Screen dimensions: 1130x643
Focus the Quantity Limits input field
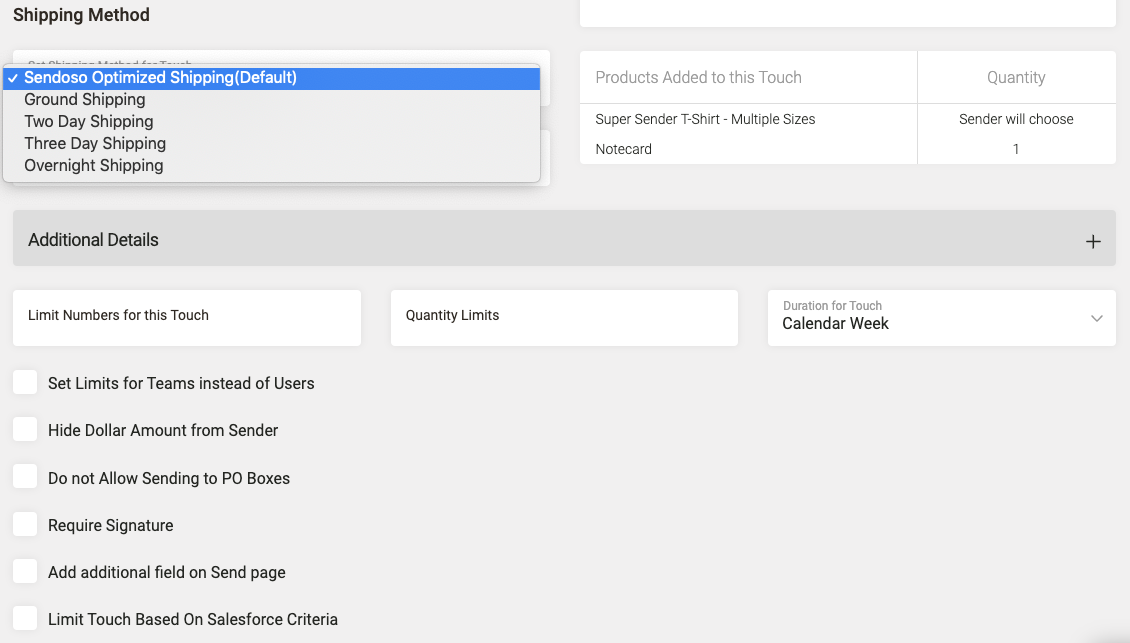(564, 317)
